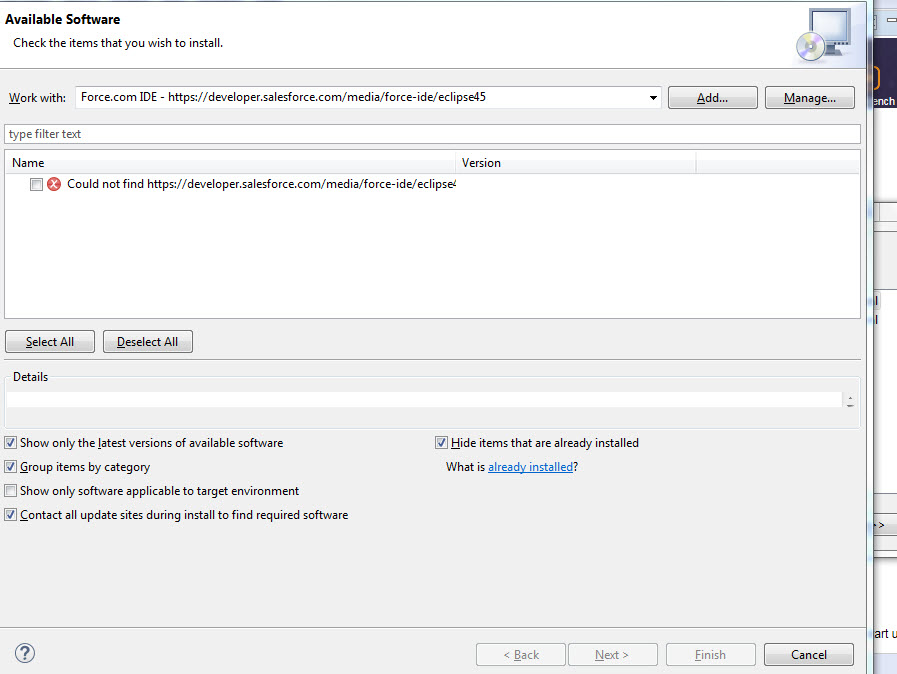Click the Details scroll stepper arrows
This screenshot has width=897, height=674.
point(849,400)
